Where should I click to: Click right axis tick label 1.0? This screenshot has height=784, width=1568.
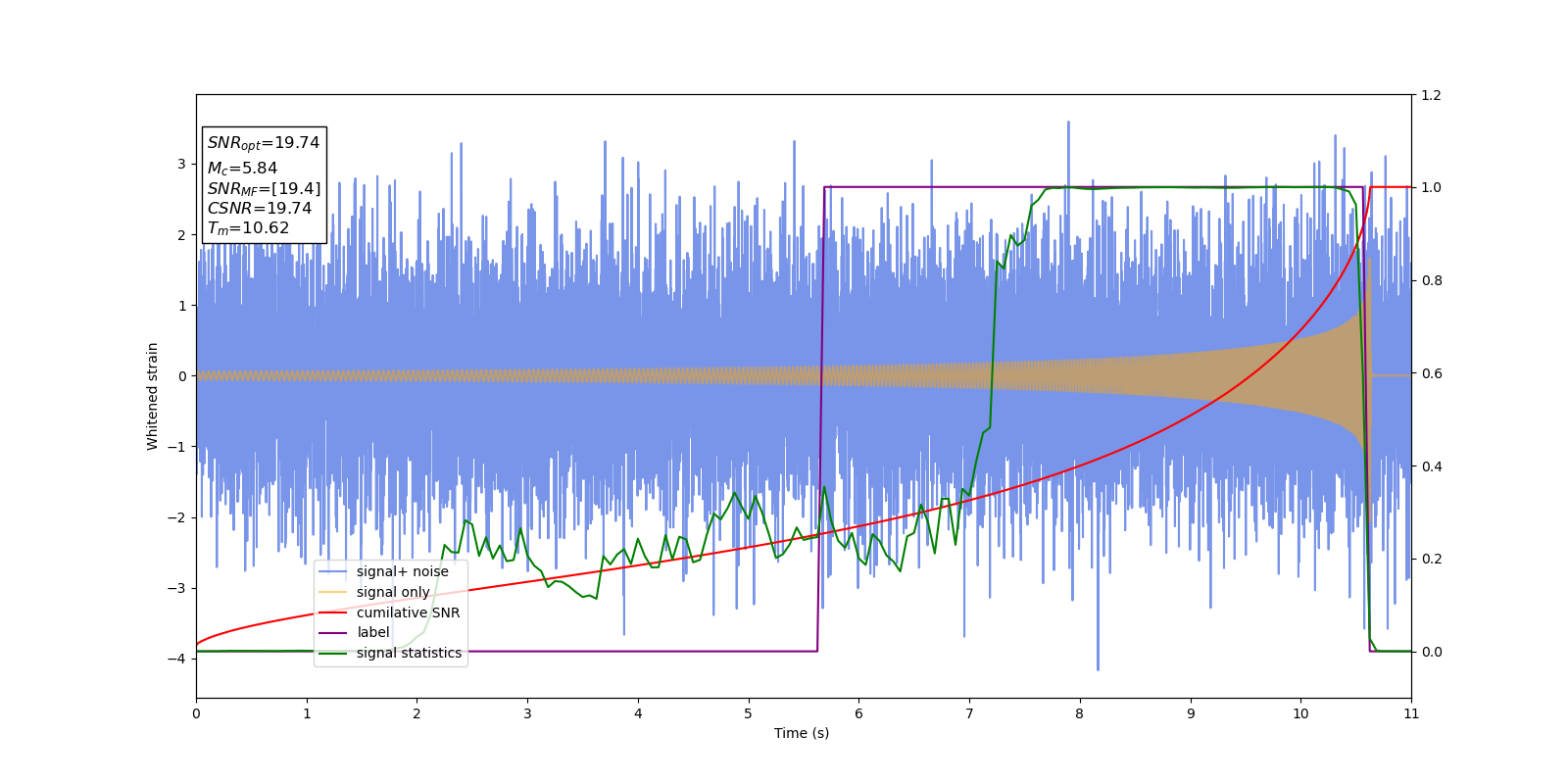[1431, 187]
